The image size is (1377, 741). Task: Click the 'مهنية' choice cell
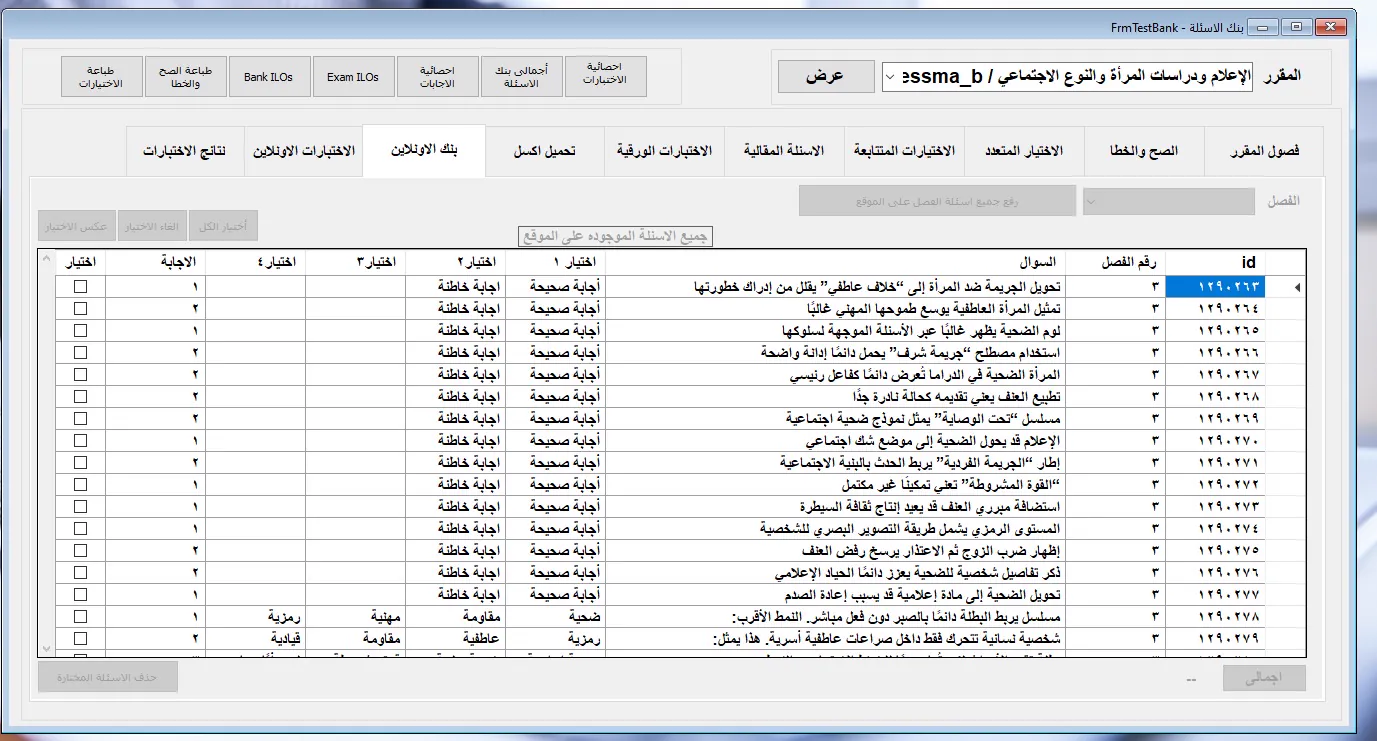tap(356, 617)
